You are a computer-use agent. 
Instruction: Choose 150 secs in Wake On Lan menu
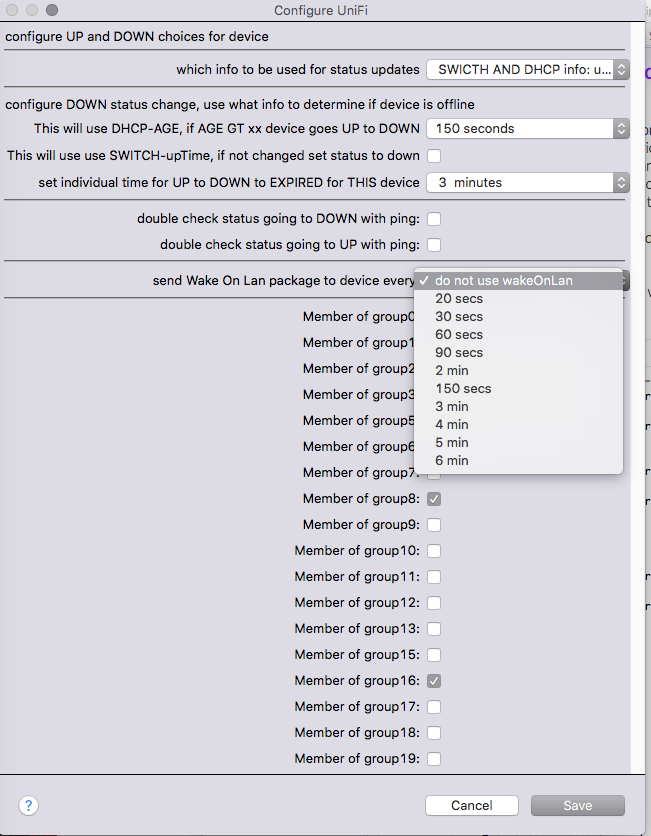point(518,389)
